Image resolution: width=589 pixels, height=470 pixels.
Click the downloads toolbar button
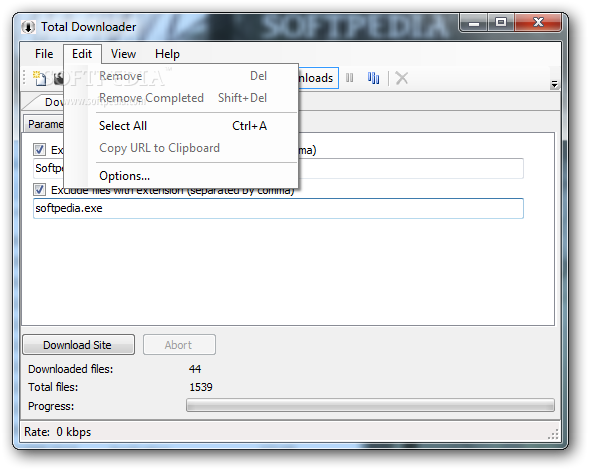click(x=318, y=78)
